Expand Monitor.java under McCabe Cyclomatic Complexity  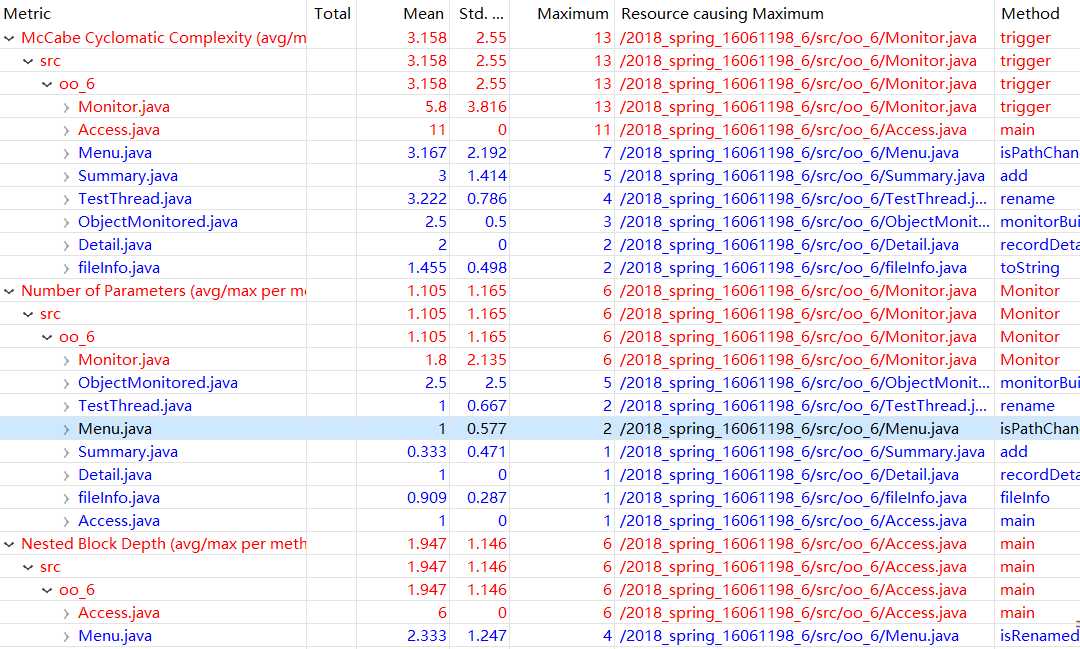click(66, 107)
